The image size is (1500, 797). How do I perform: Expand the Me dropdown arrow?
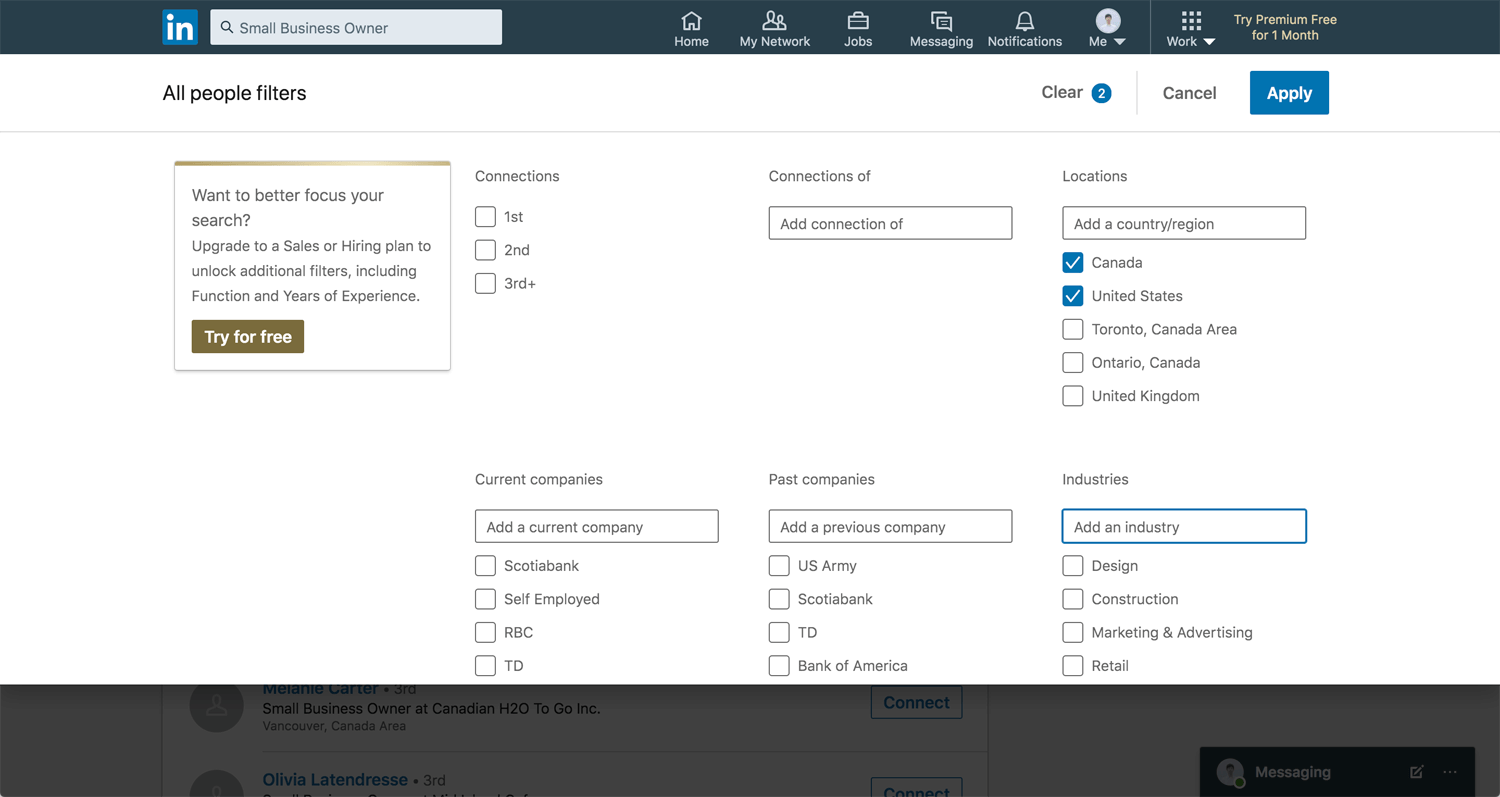(1119, 42)
